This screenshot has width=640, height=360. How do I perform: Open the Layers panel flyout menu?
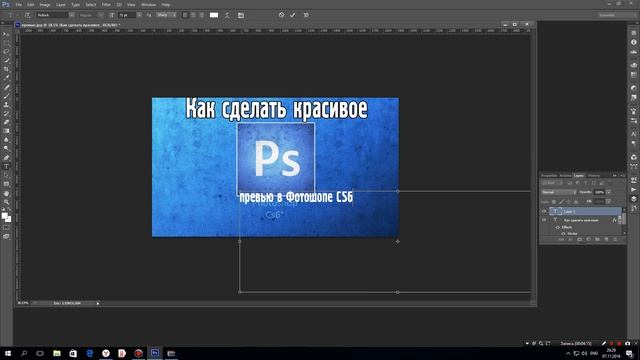pyautogui.click(x=622, y=176)
